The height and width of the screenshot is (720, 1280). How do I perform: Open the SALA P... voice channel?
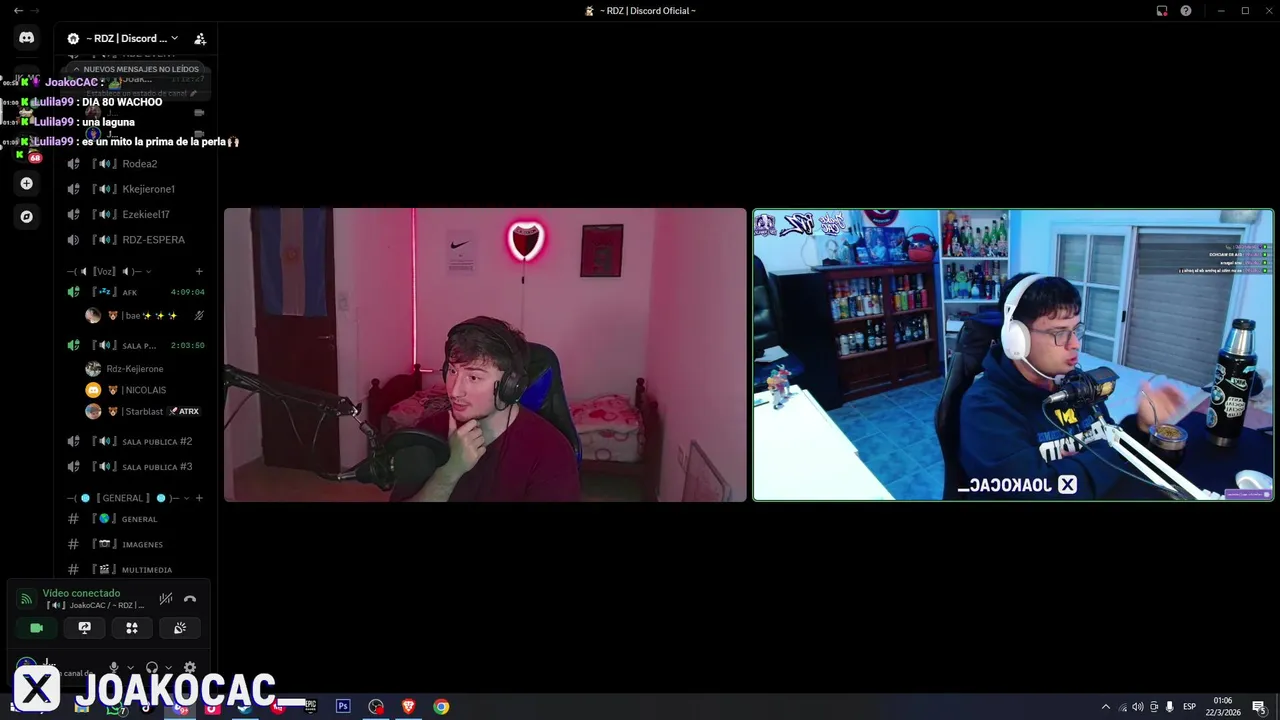[x=135, y=345]
